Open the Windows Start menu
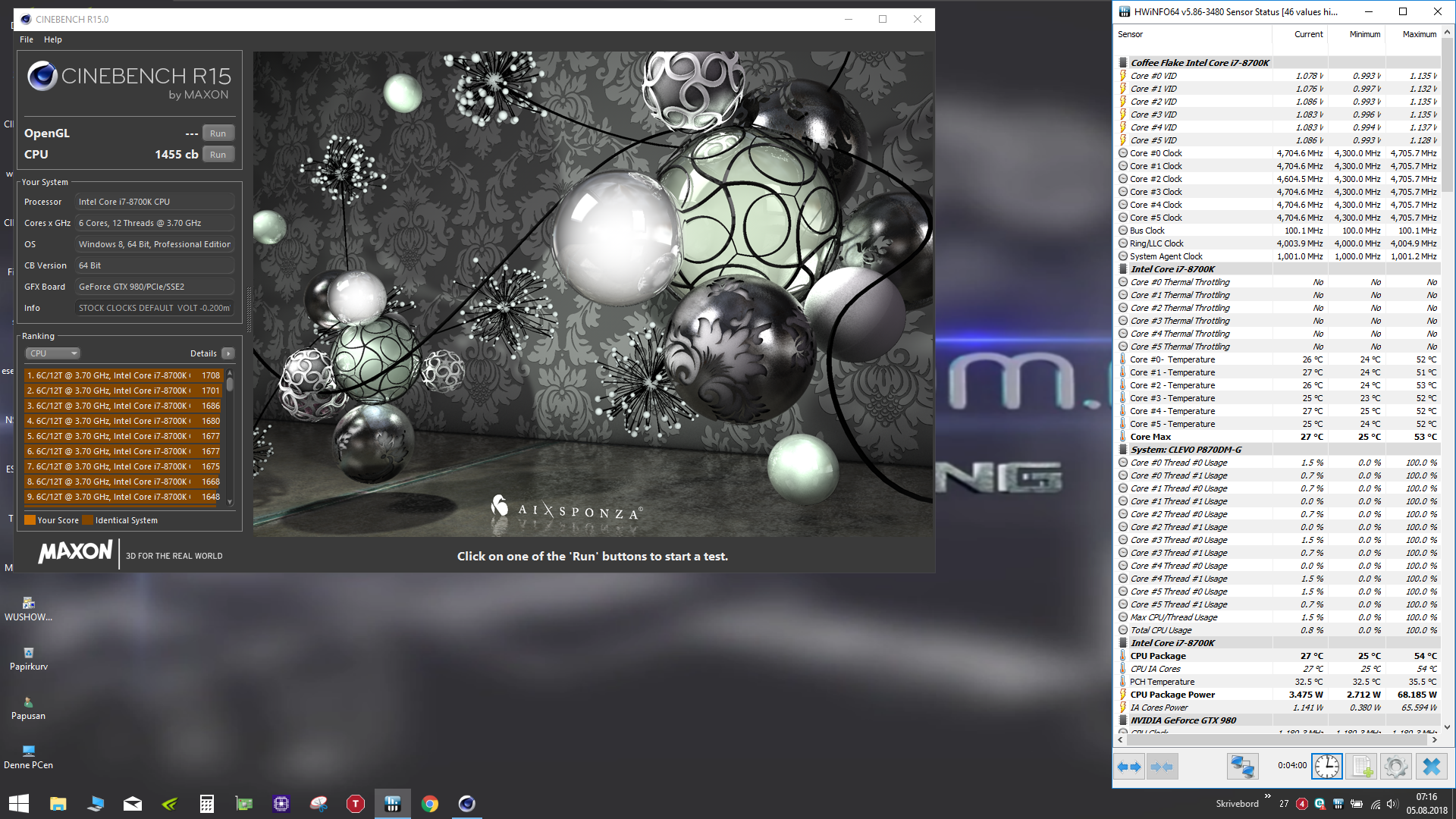This screenshot has width=1456, height=819. point(19,804)
